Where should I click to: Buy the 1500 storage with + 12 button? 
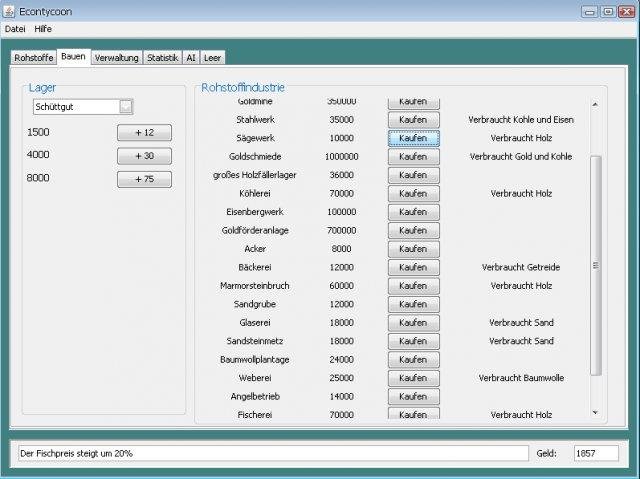click(x=144, y=133)
